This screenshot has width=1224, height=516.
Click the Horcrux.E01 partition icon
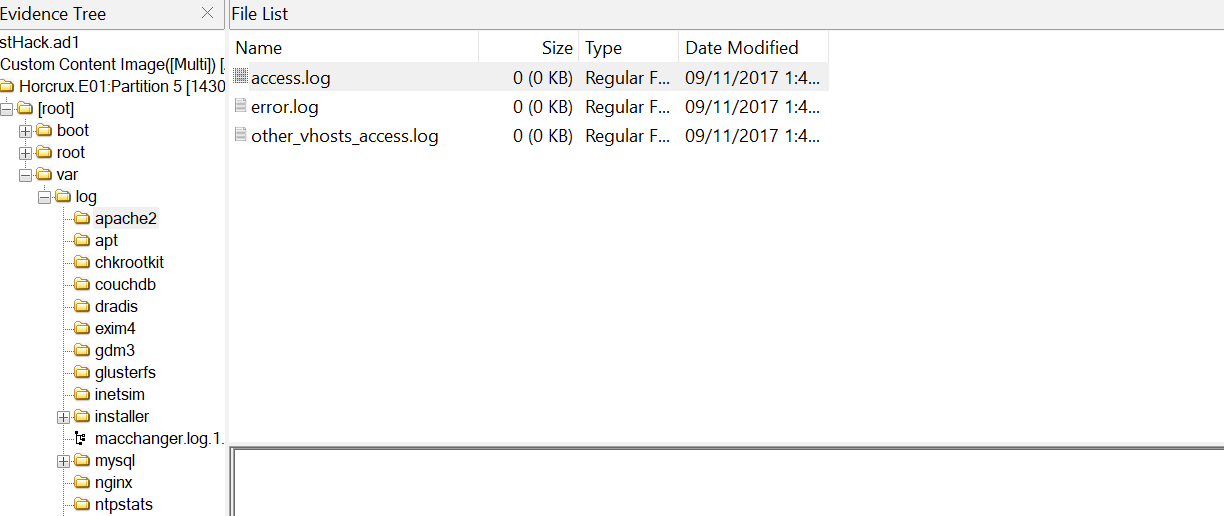(7, 87)
